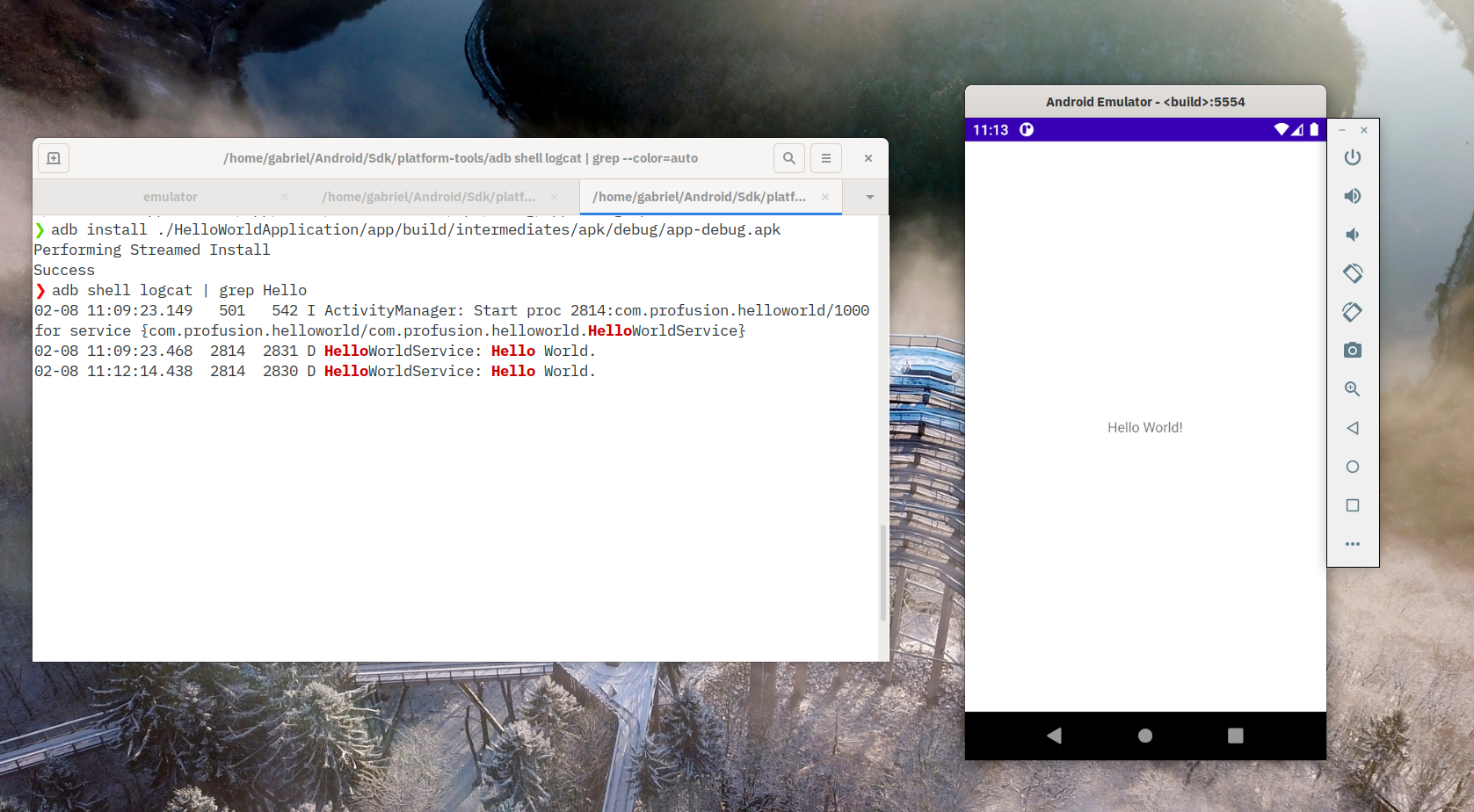Rotate emulator left icon

[x=1353, y=273]
